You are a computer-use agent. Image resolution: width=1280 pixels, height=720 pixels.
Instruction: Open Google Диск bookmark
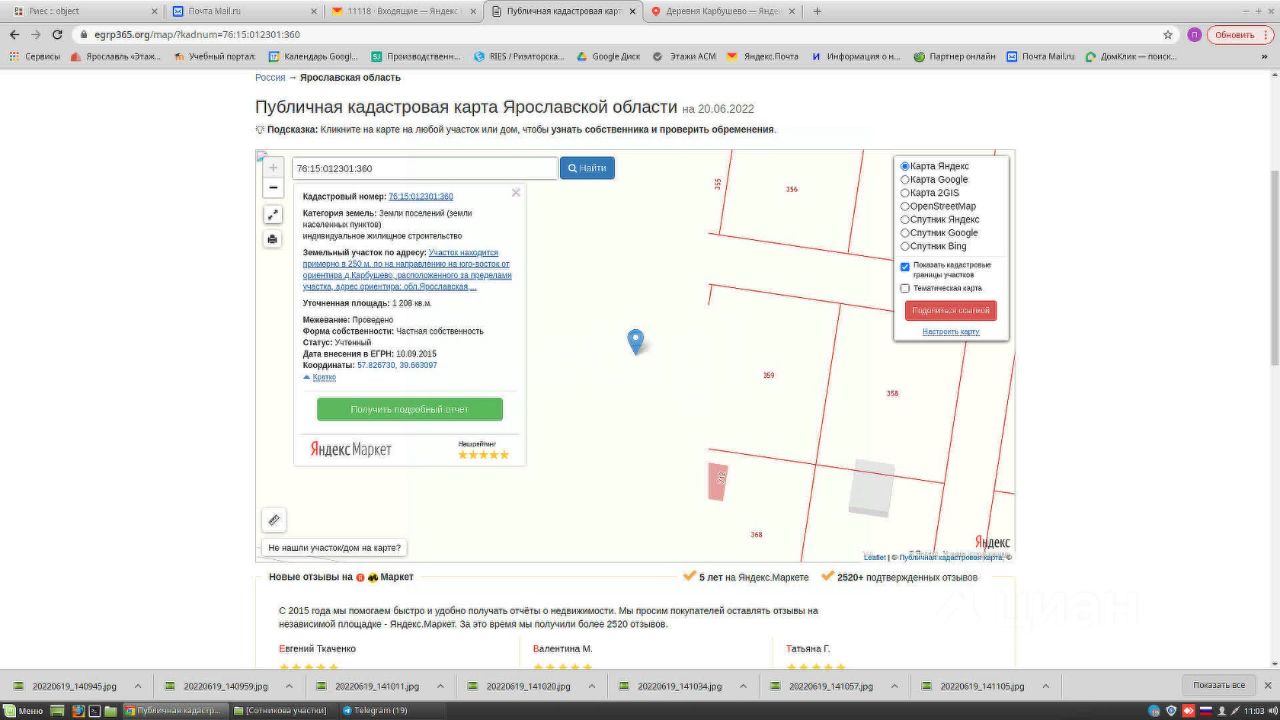pyautogui.click(x=608, y=56)
